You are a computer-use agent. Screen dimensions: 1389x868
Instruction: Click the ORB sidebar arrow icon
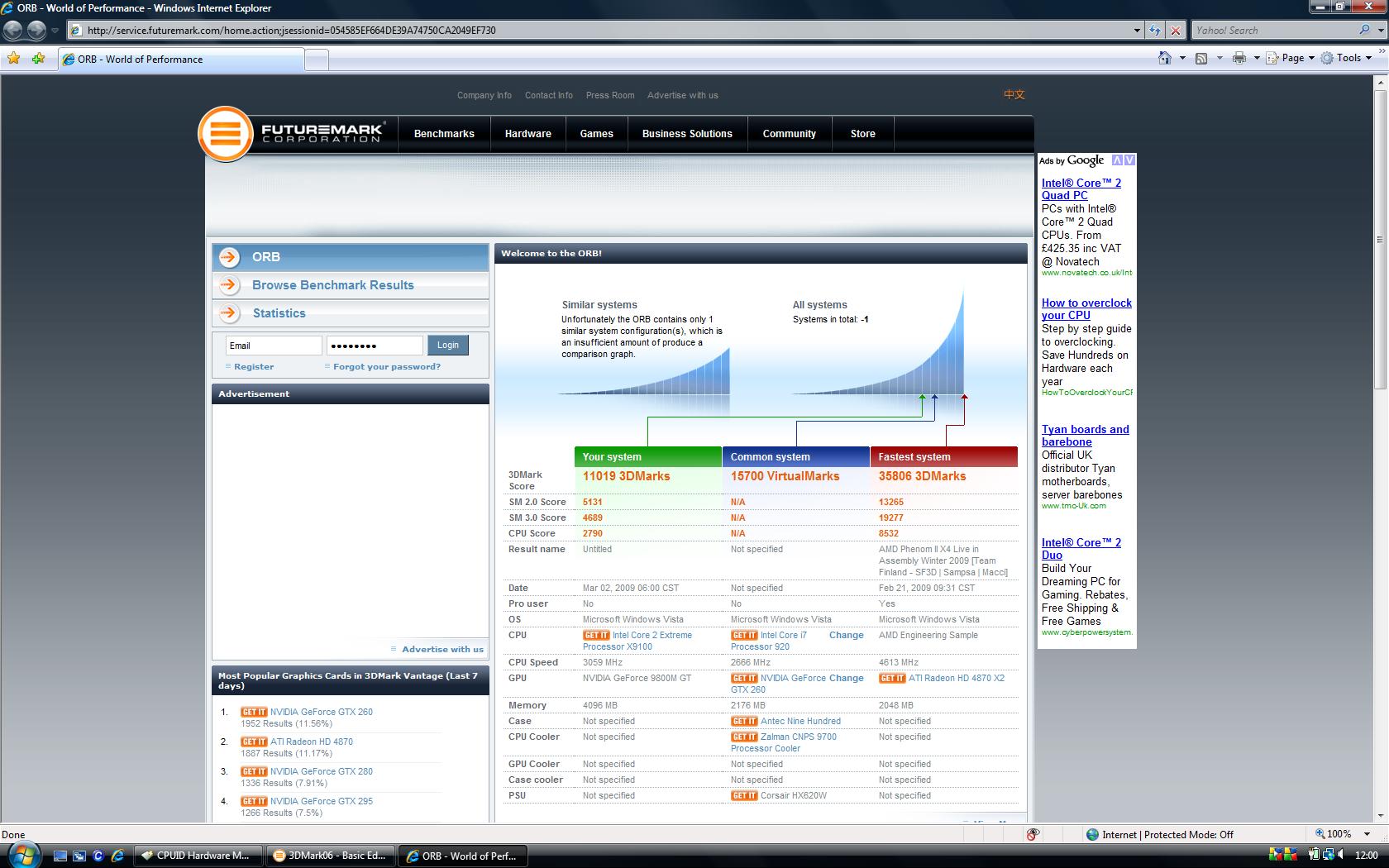tap(229, 257)
